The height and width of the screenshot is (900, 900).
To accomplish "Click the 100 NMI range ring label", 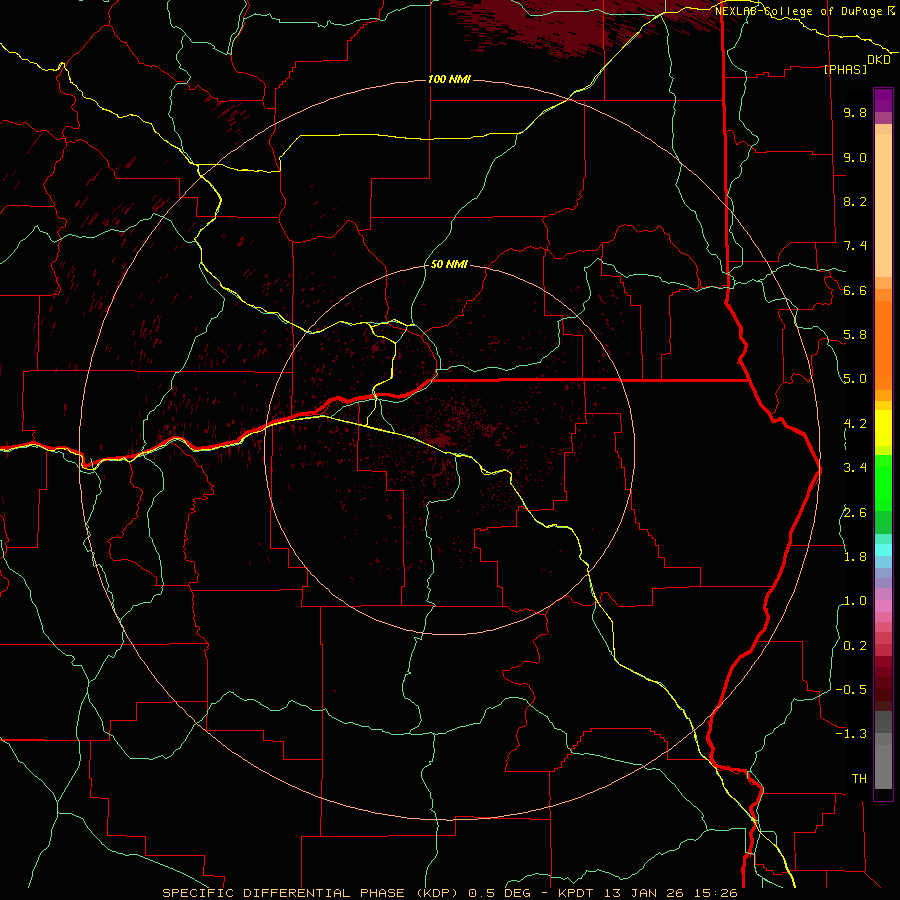I will [449, 79].
